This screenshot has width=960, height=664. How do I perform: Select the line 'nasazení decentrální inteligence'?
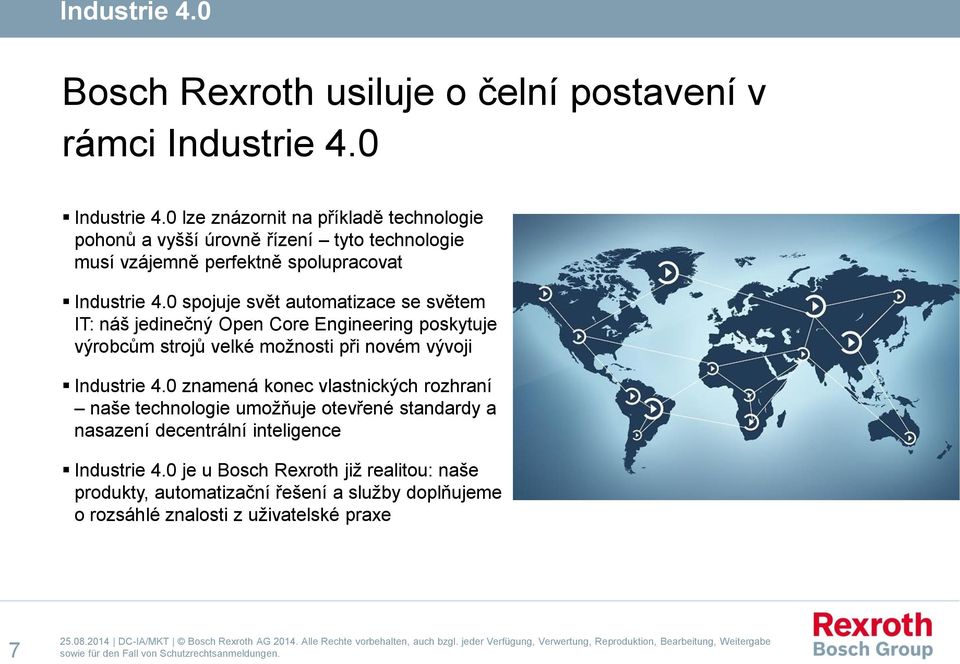pyautogui.click(x=208, y=430)
